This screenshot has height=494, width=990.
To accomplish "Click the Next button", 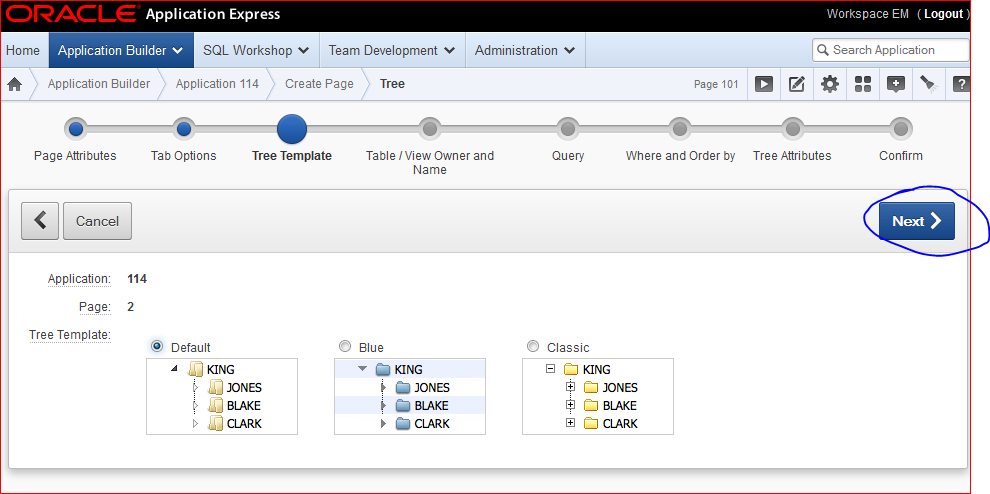I will click(917, 221).
